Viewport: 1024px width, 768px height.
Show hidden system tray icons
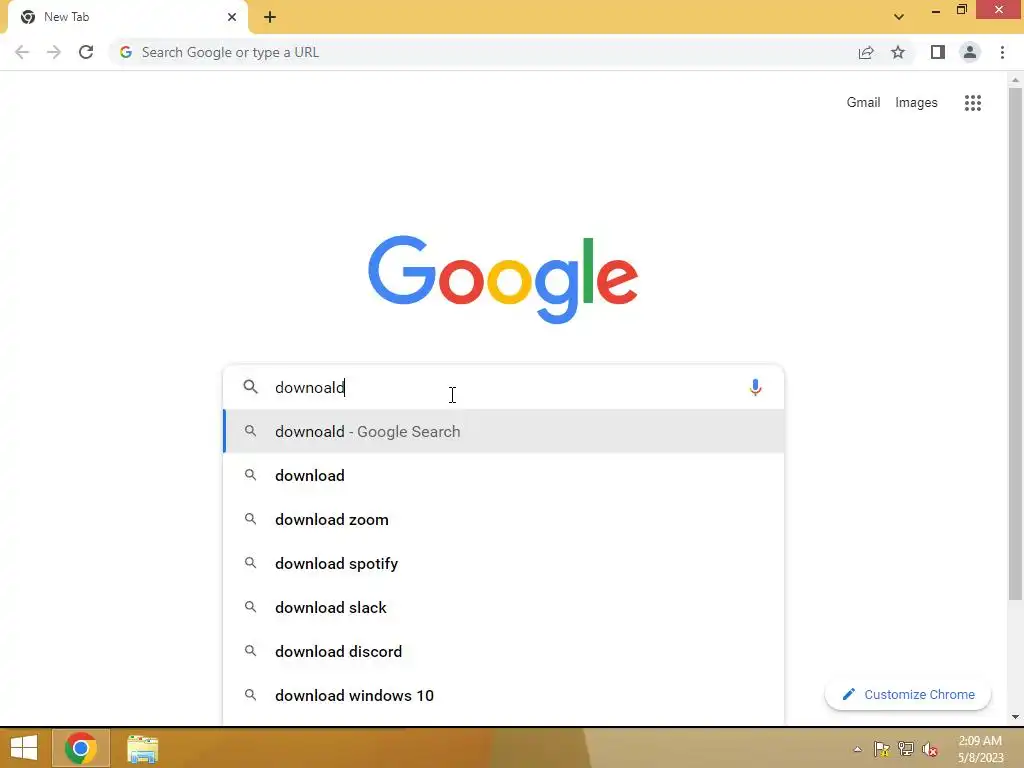(x=857, y=749)
